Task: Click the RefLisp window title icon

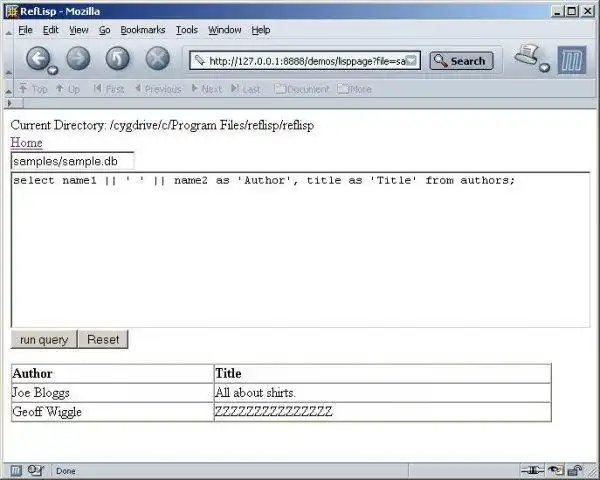Action: [x=12, y=11]
